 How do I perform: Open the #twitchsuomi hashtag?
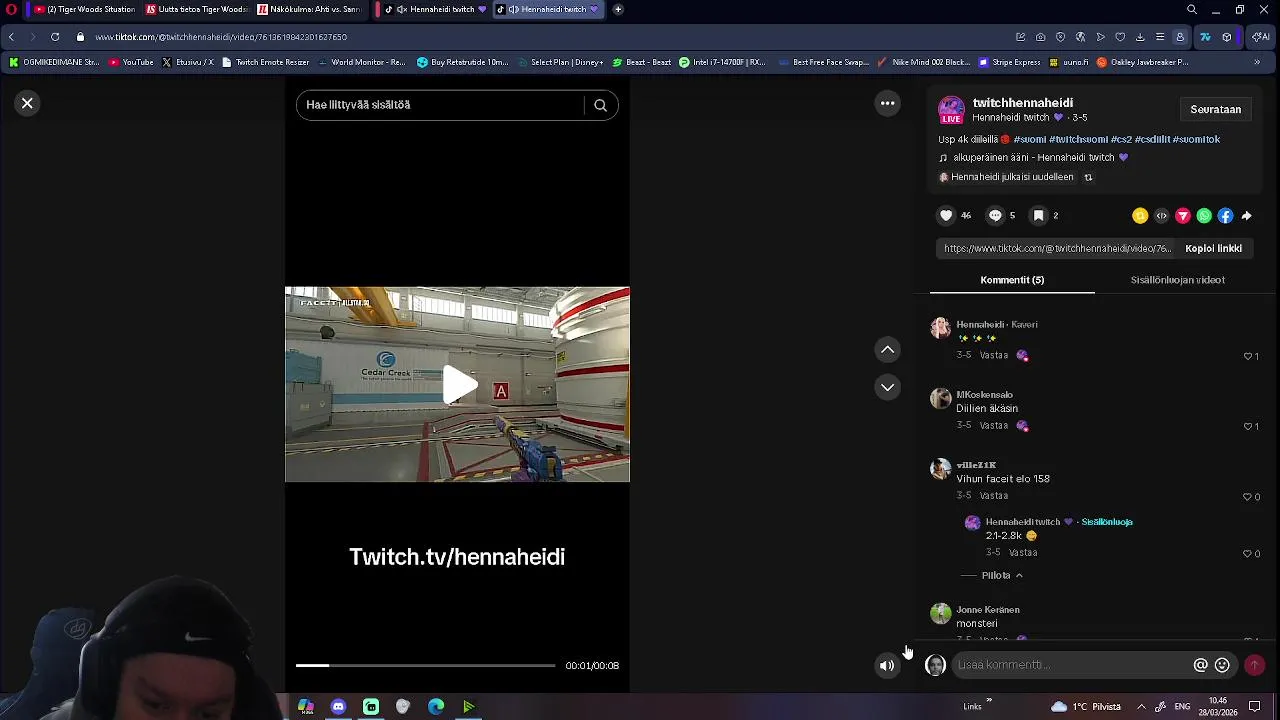click(1078, 140)
